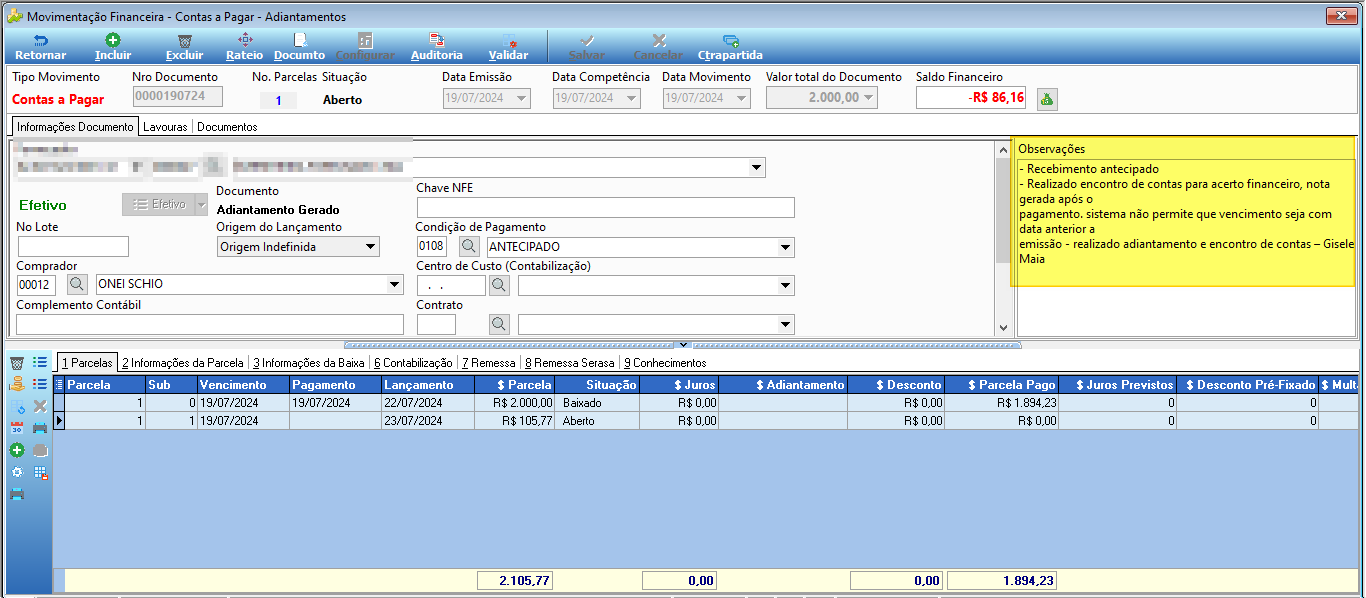Click the green plus icon in the parcelas sidebar
Screen dimensions: 1366x598
pos(17,450)
